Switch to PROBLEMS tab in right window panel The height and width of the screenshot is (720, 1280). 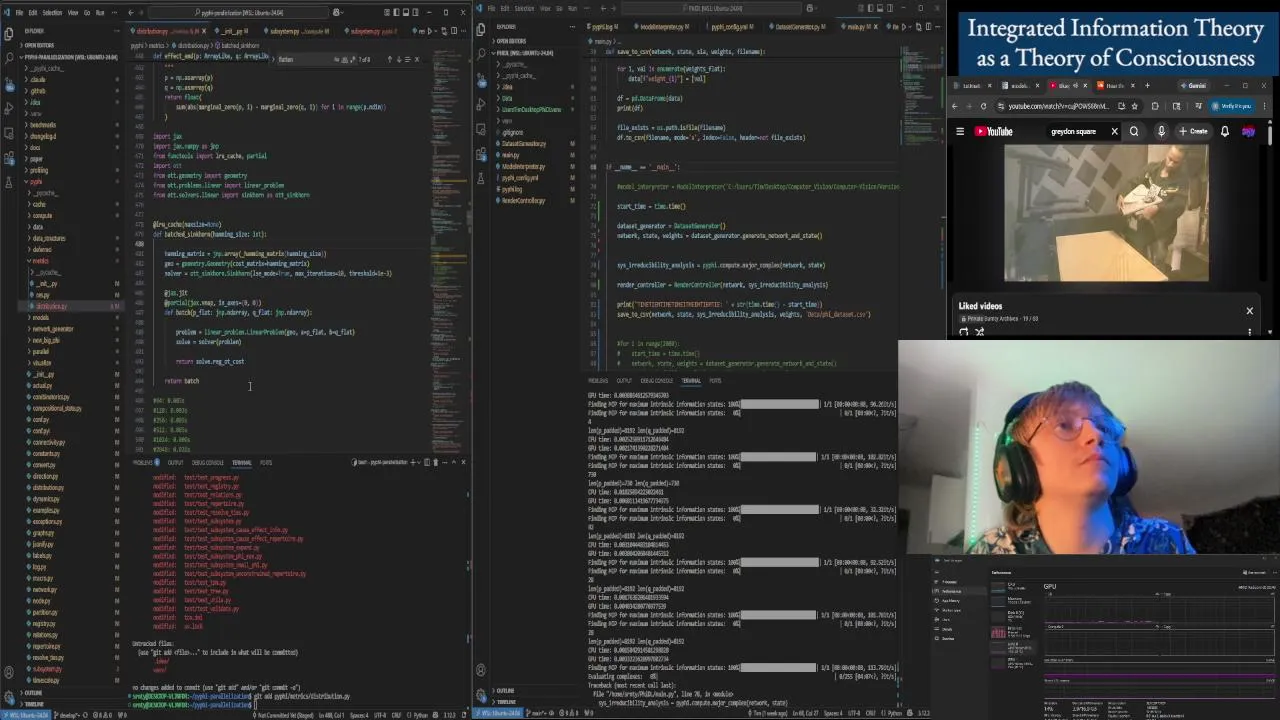coord(598,380)
